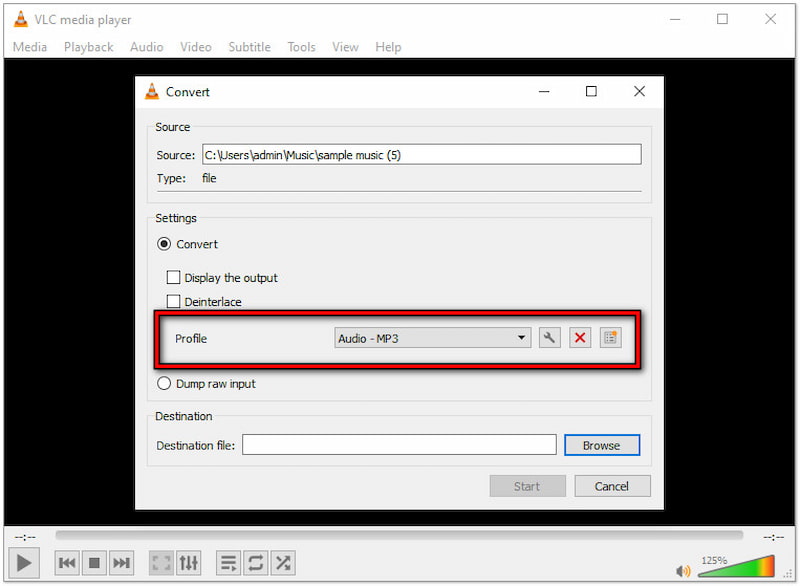Mute audio using speaker icon
The height and width of the screenshot is (586, 800).
click(684, 571)
